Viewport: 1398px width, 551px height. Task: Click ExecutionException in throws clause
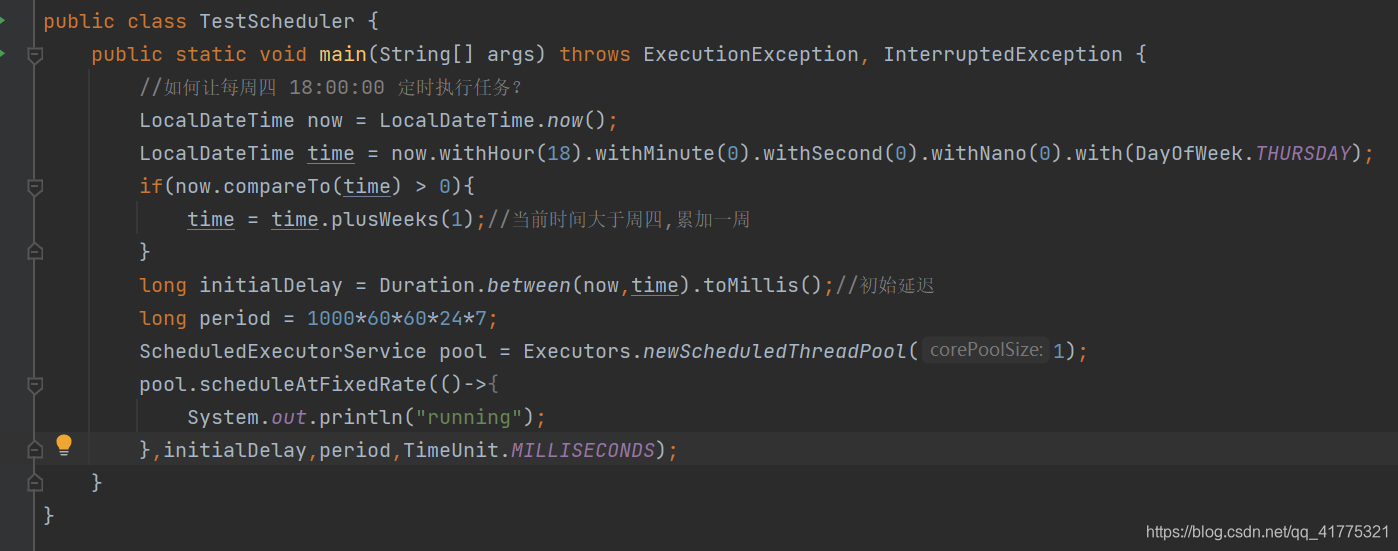[750, 54]
